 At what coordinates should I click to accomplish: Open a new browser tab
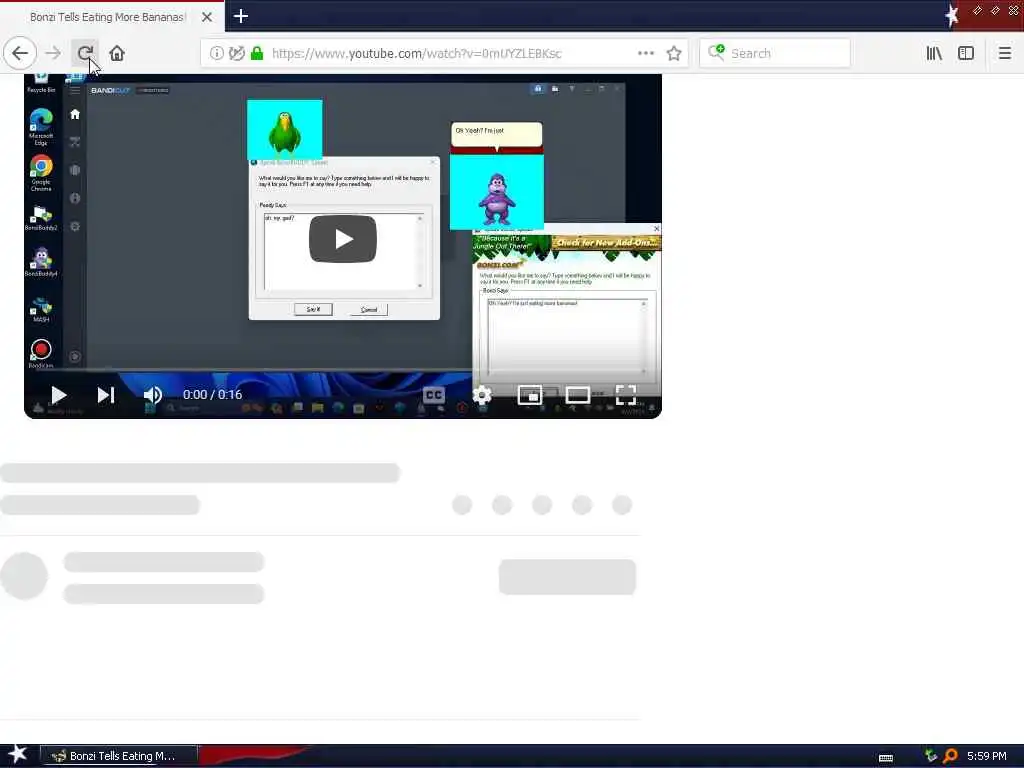coord(240,16)
